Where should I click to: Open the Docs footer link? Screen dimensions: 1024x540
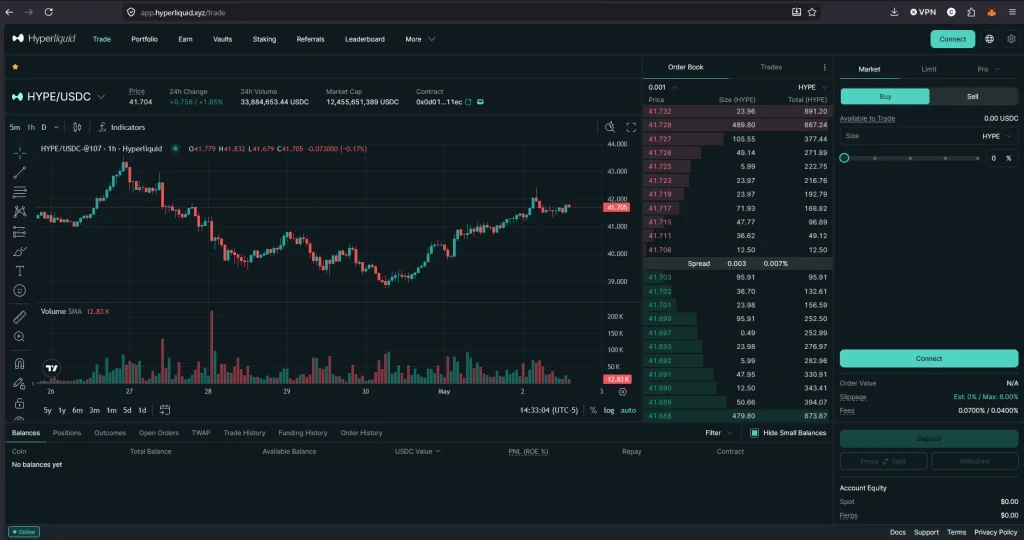pyautogui.click(x=897, y=532)
